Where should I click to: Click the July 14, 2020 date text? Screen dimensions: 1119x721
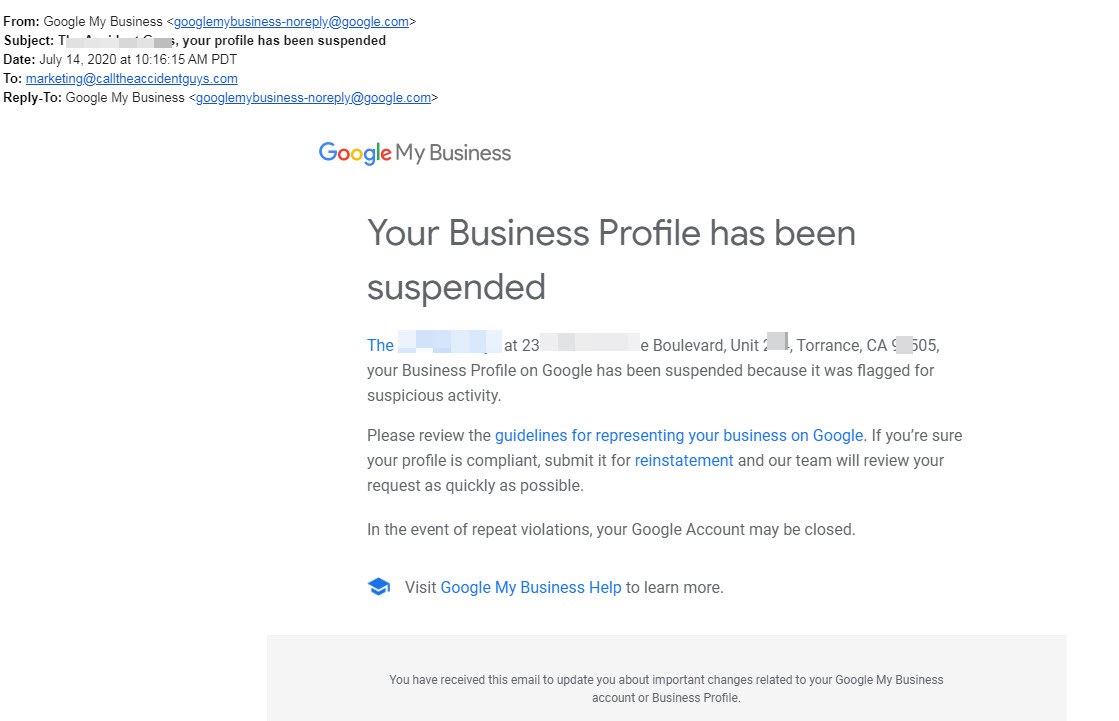[x=138, y=60]
